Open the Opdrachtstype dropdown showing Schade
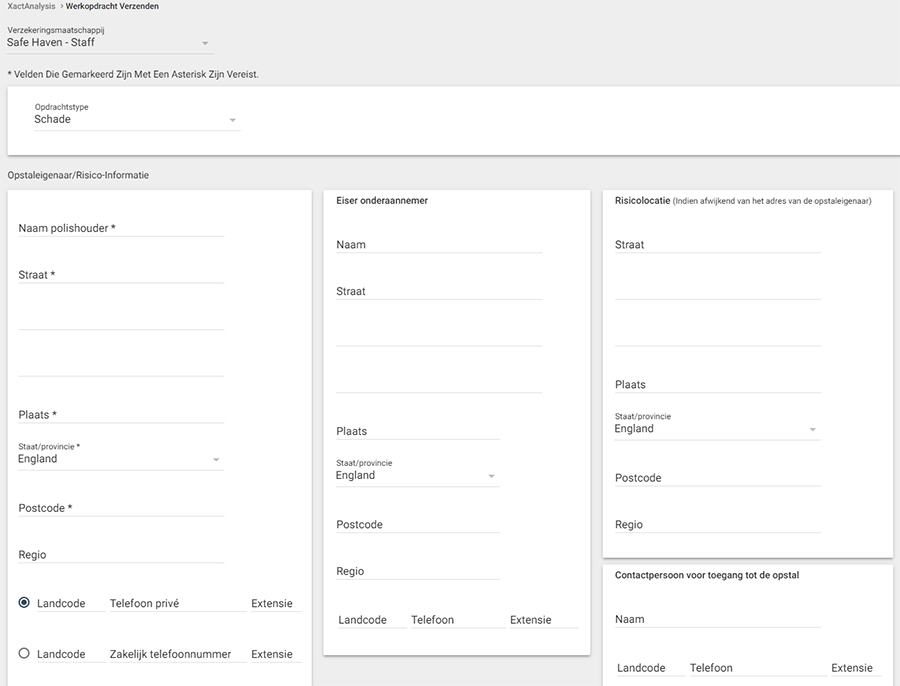Viewport: 900px width, 686px height. coord(137,119)
